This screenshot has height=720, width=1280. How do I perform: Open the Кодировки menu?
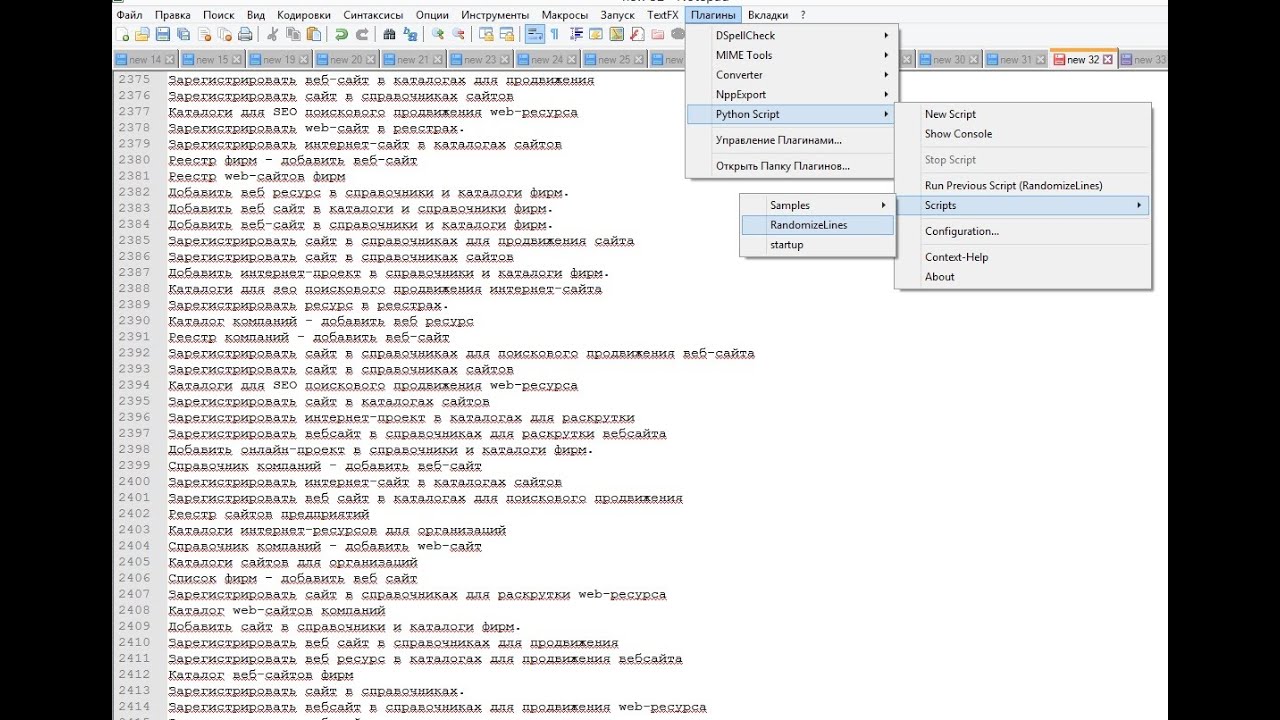(303, 15)
